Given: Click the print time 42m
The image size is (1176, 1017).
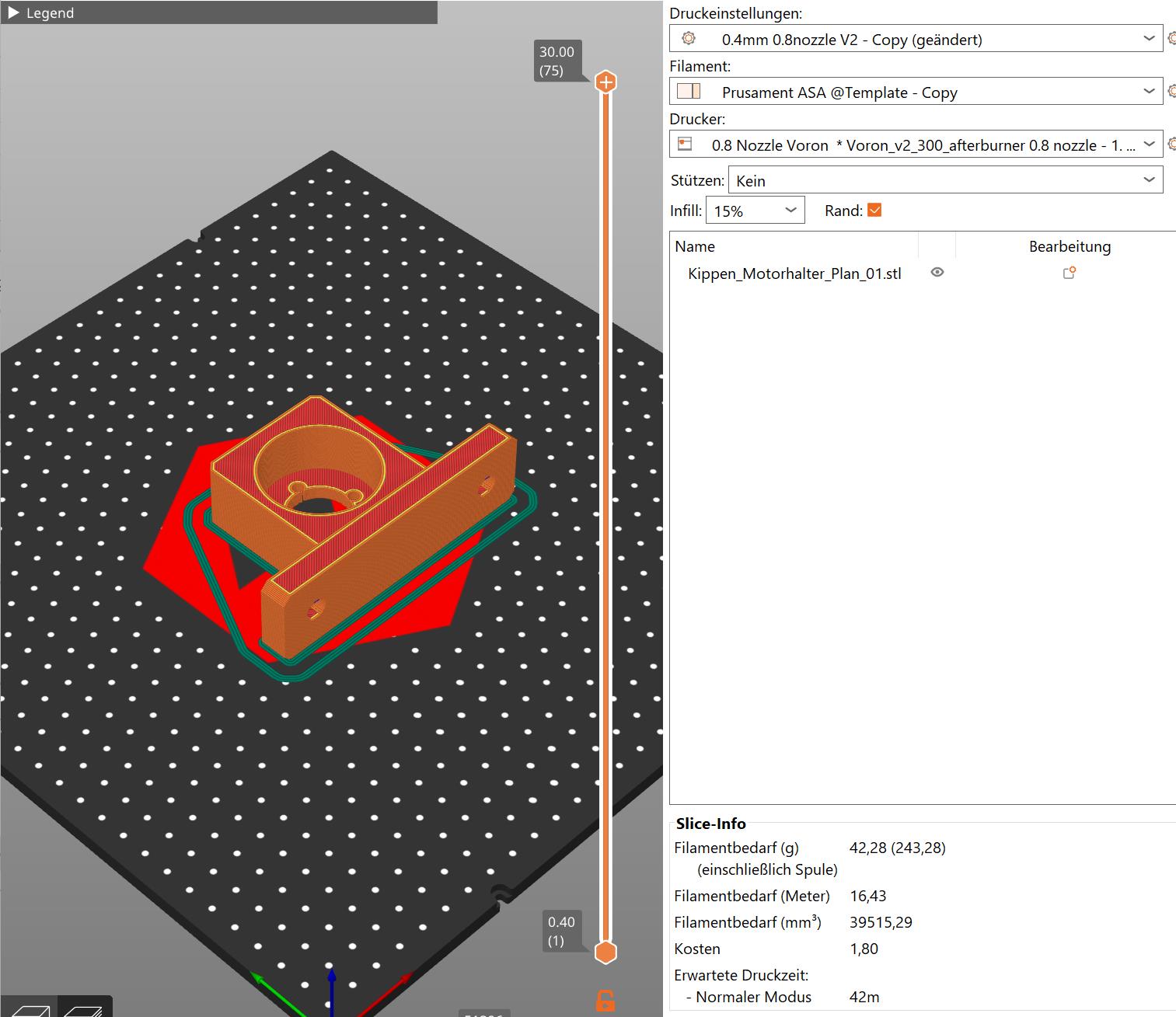Looking at the screenshot, I should (864, 997).
